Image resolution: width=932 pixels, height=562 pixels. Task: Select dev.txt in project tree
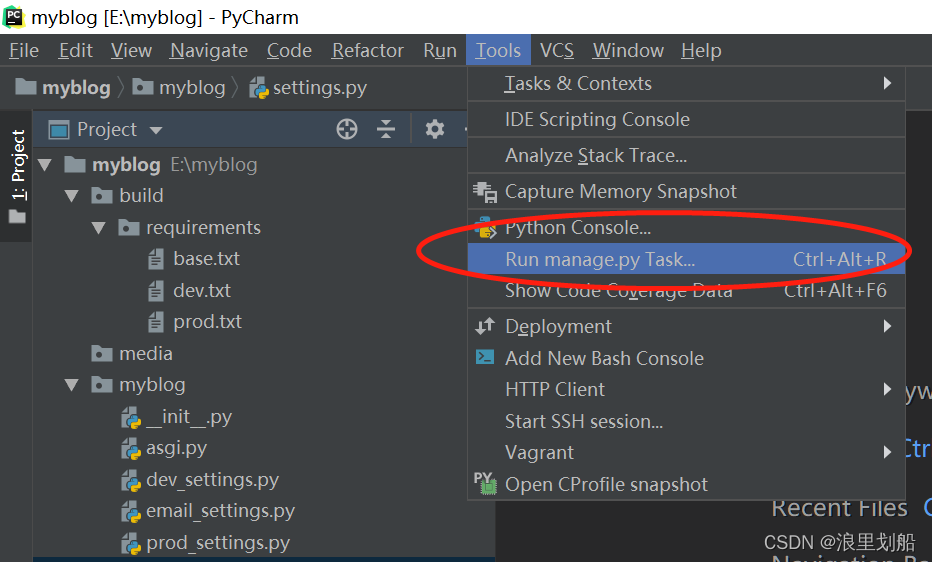[201, 291]
